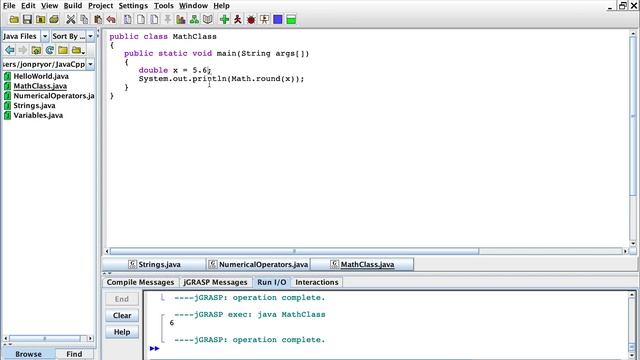Switch to the Strings.java editor tab
The width and height of the screenshot is (640, 360).
[155, 264]
